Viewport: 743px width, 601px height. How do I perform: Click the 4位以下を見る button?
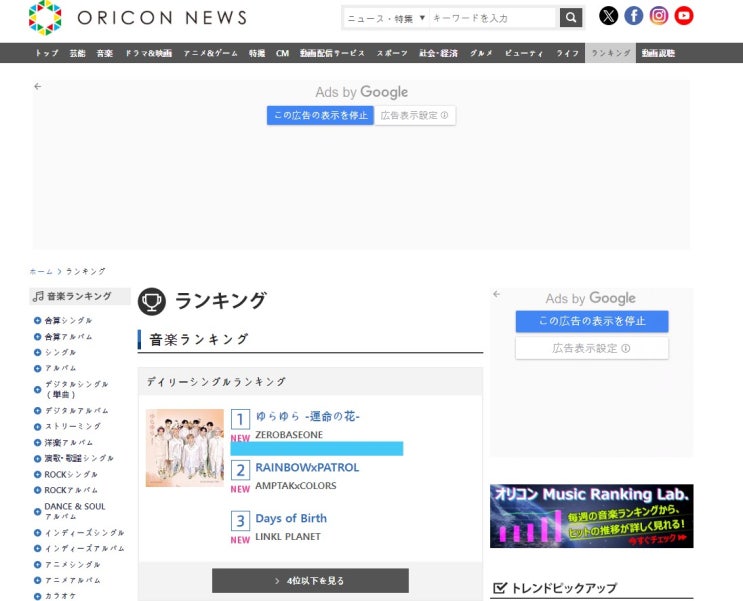point(310,581)
